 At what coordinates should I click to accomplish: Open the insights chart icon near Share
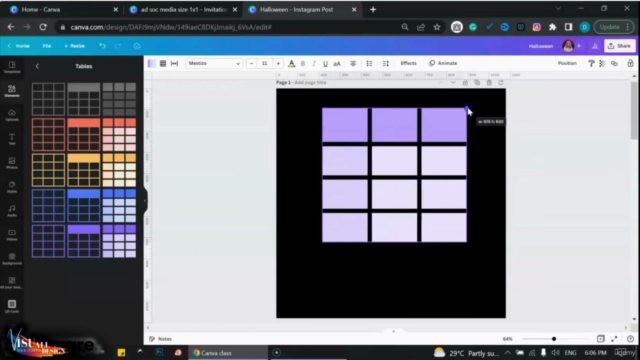tap(595, 46)
